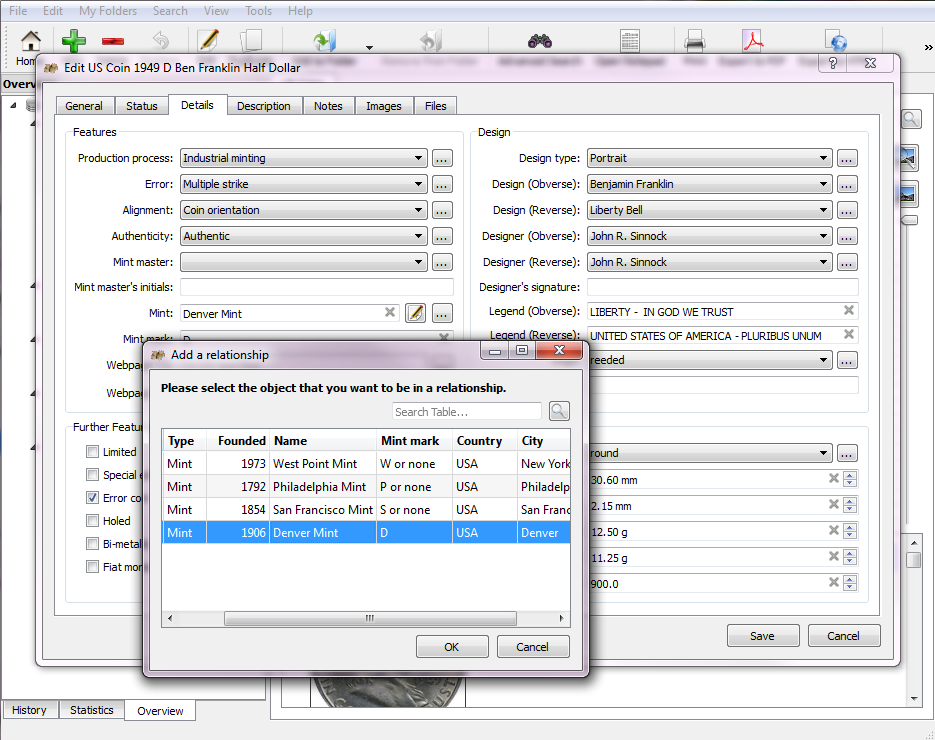The height and width of the screenshot is (740, 935).
Task: Enable the Special checkbox
Action: (x=92, y=475)
